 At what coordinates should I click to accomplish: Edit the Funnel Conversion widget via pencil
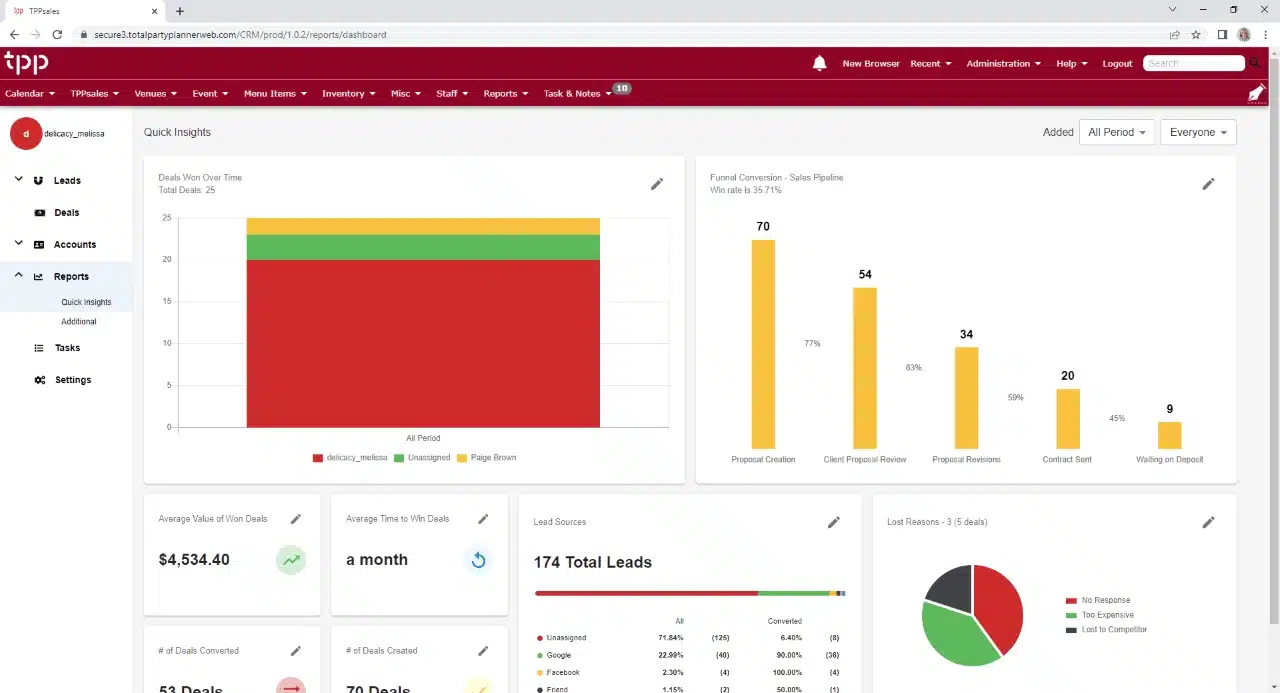pos(1208,184)
